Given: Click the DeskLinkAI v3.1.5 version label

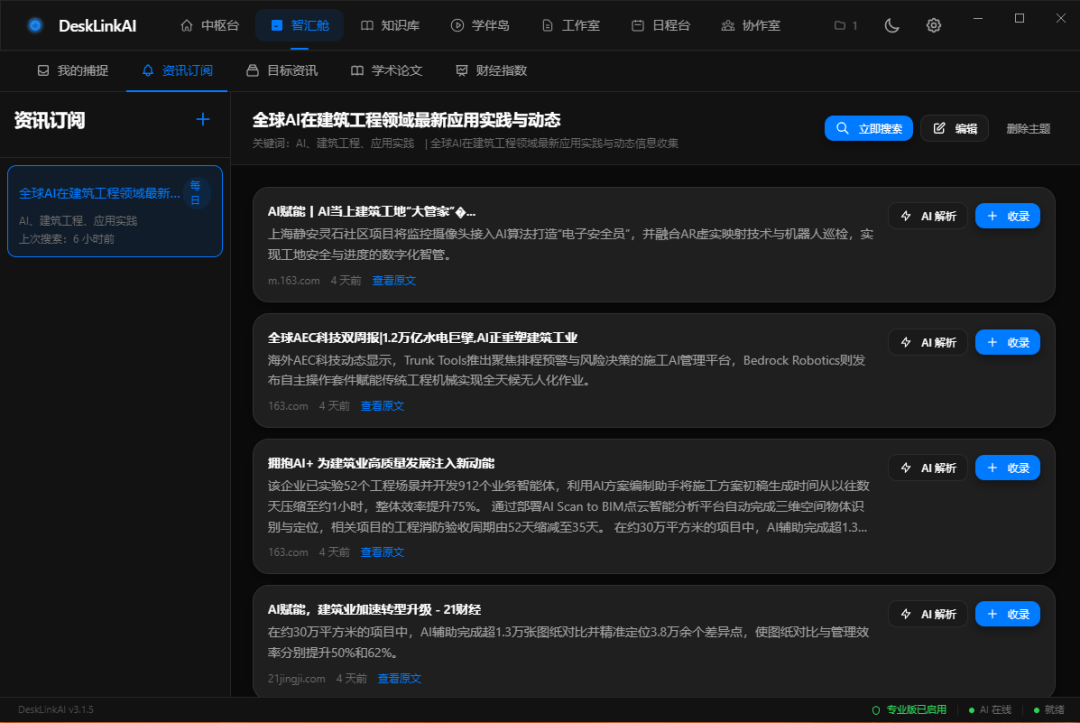Looking at the screenshot, I should 56,709.
